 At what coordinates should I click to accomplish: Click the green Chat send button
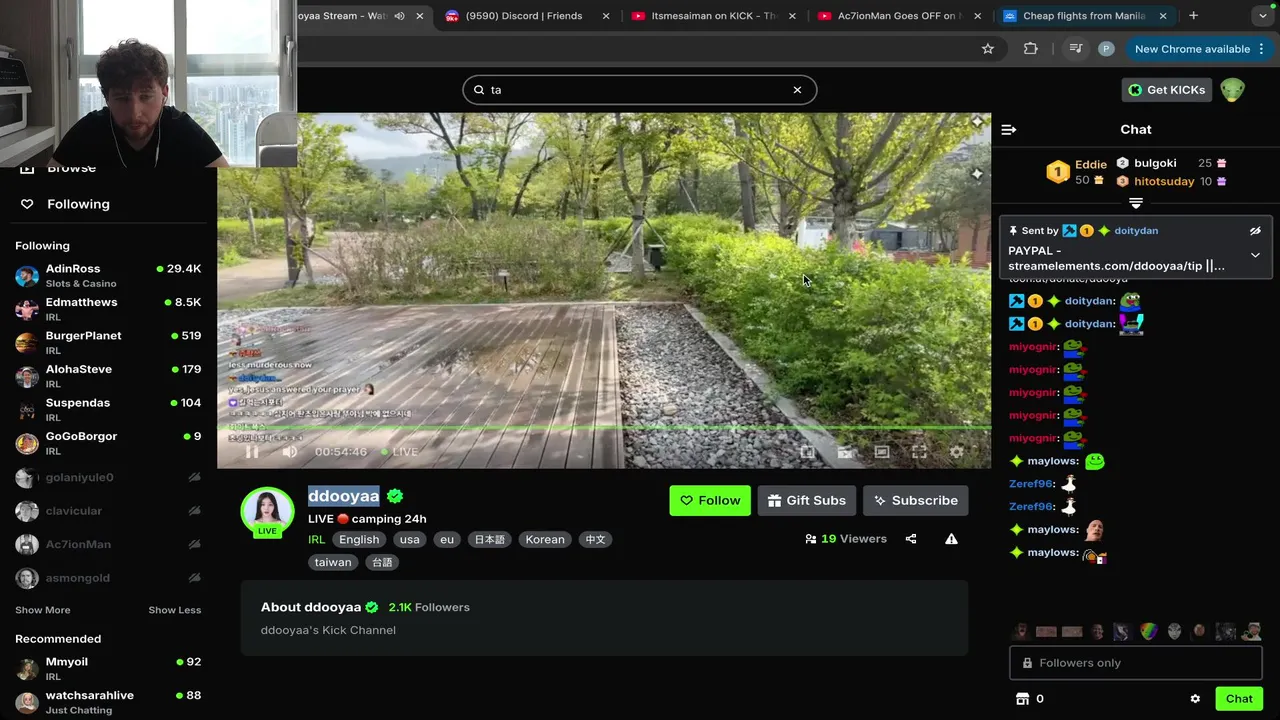1239,699
